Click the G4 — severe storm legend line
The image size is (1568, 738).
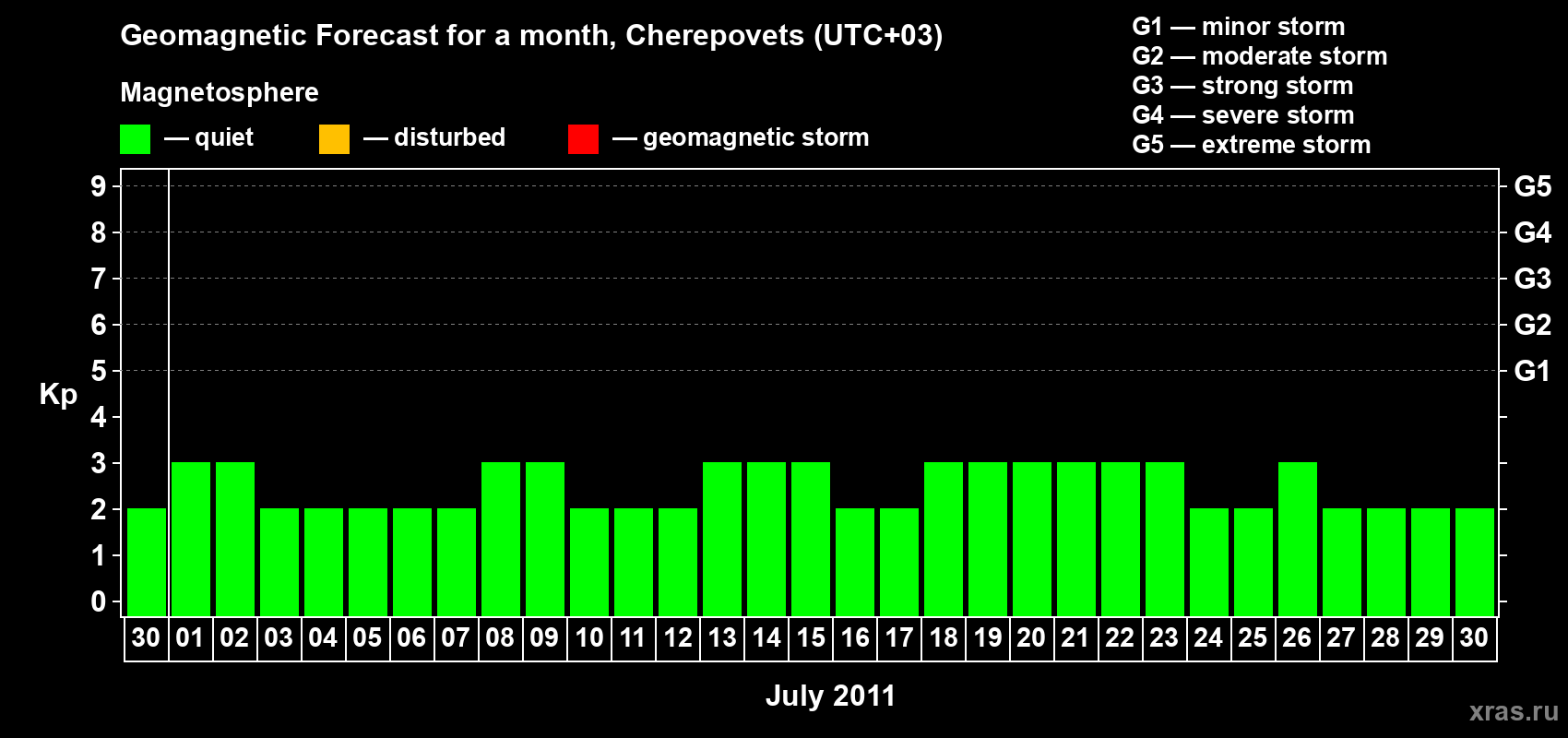tap(1243, 115)
